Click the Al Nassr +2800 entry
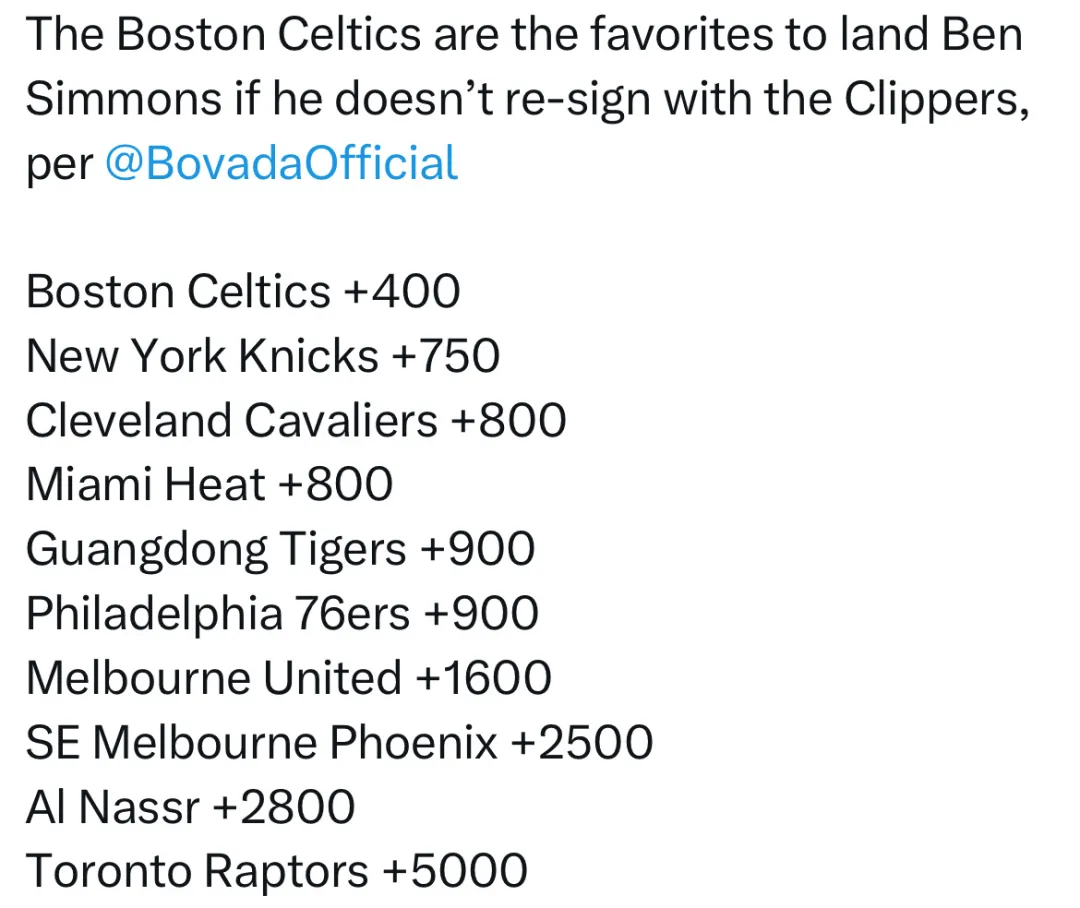 point(191,807)
